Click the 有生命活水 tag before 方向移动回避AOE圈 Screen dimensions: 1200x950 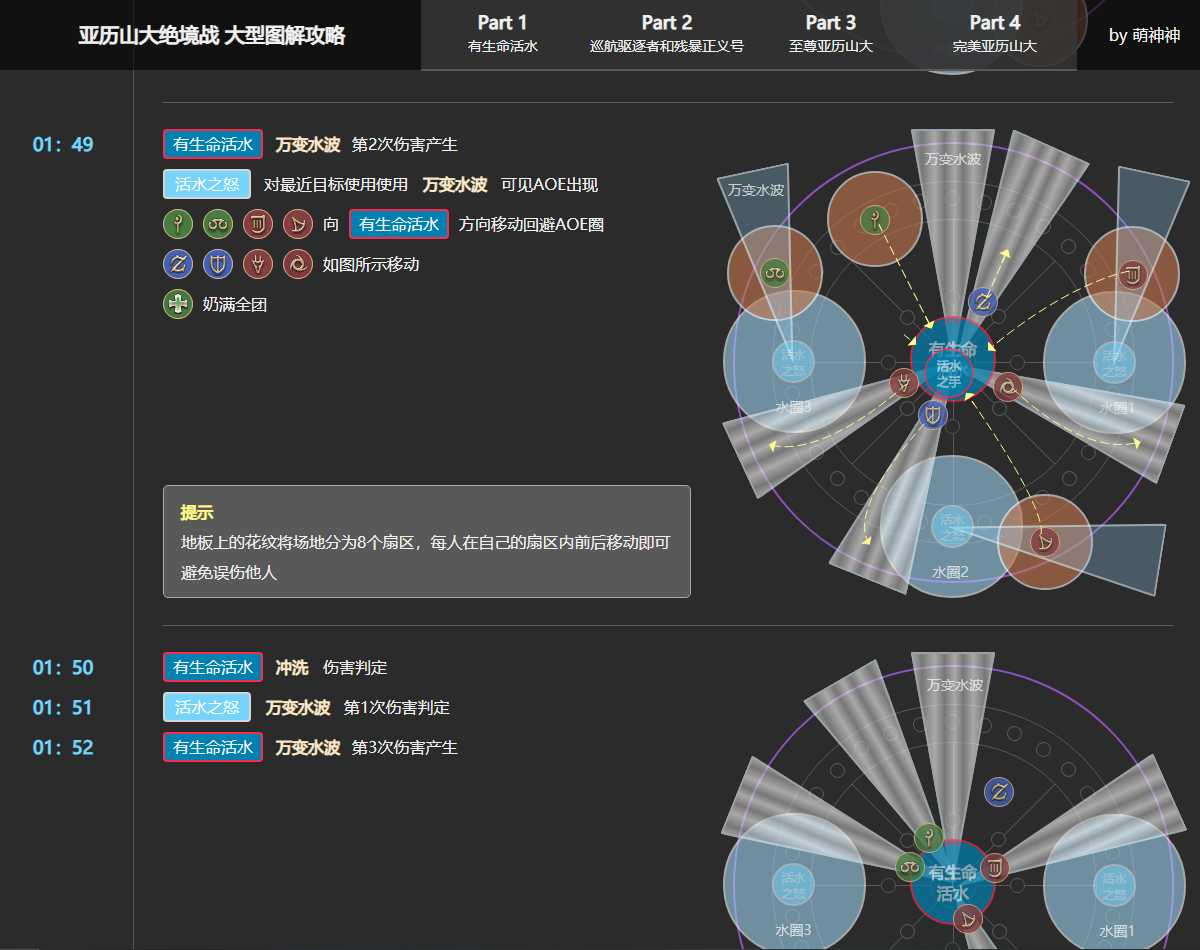click(x=399, y=224)
